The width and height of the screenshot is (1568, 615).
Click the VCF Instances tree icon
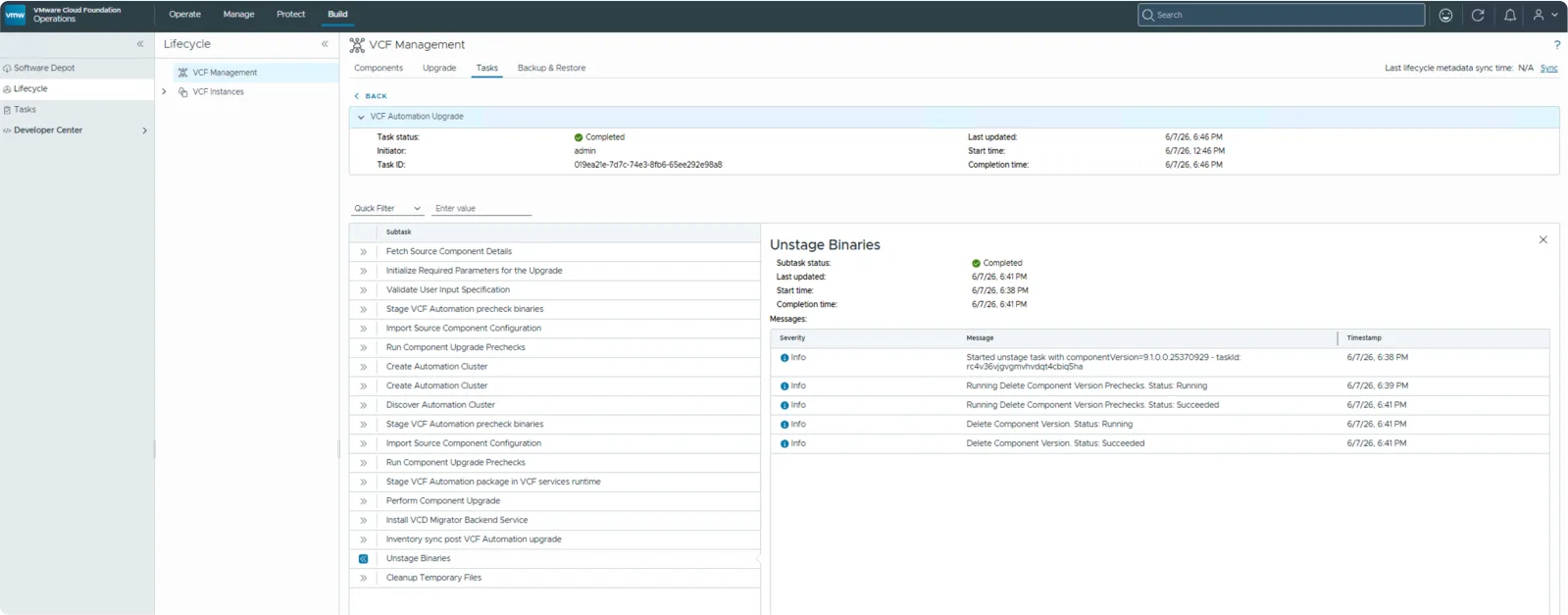[x=182, y=92]
